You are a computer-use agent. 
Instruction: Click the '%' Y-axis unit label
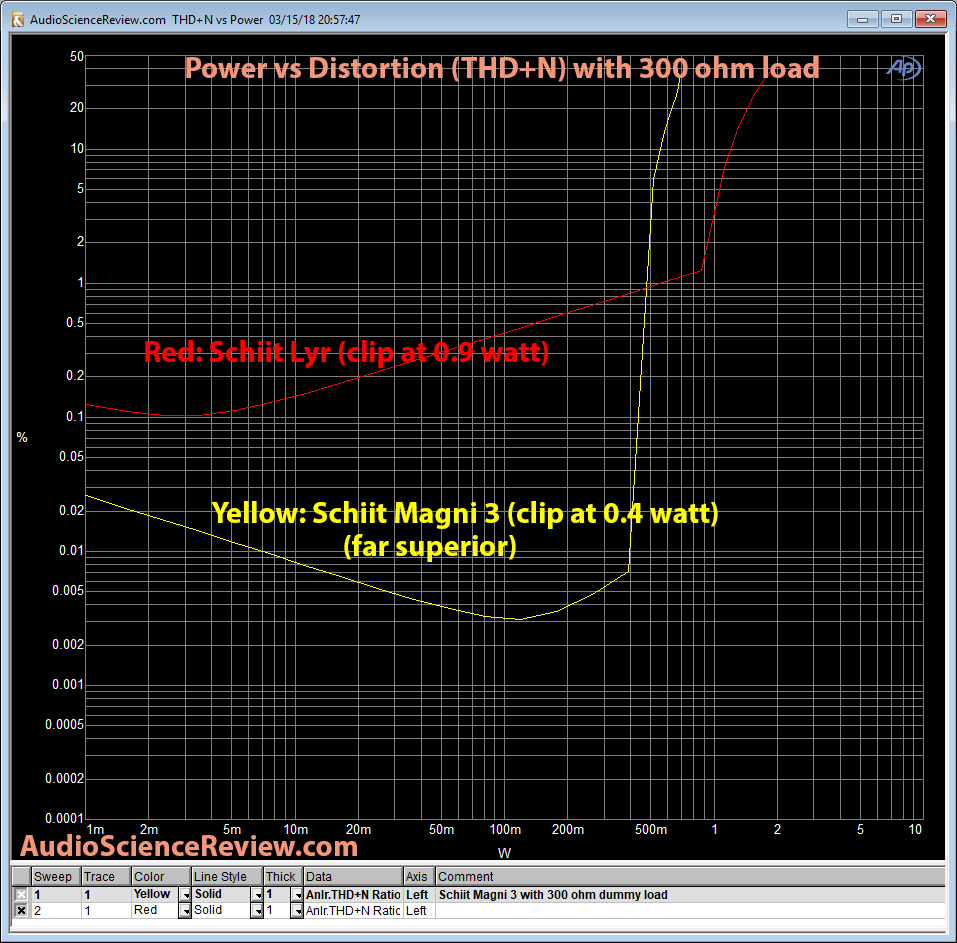pos(22,438)
